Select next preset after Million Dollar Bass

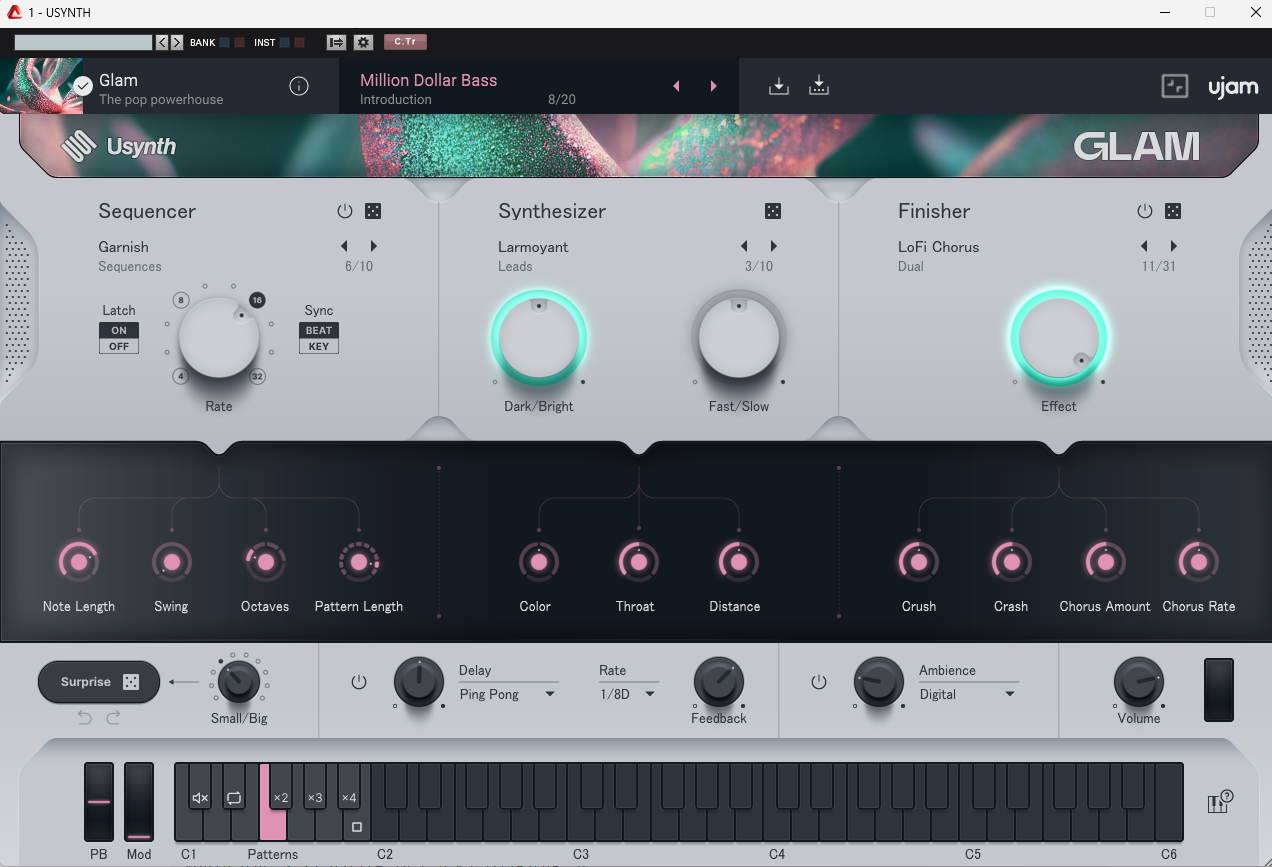click(713, 86)
